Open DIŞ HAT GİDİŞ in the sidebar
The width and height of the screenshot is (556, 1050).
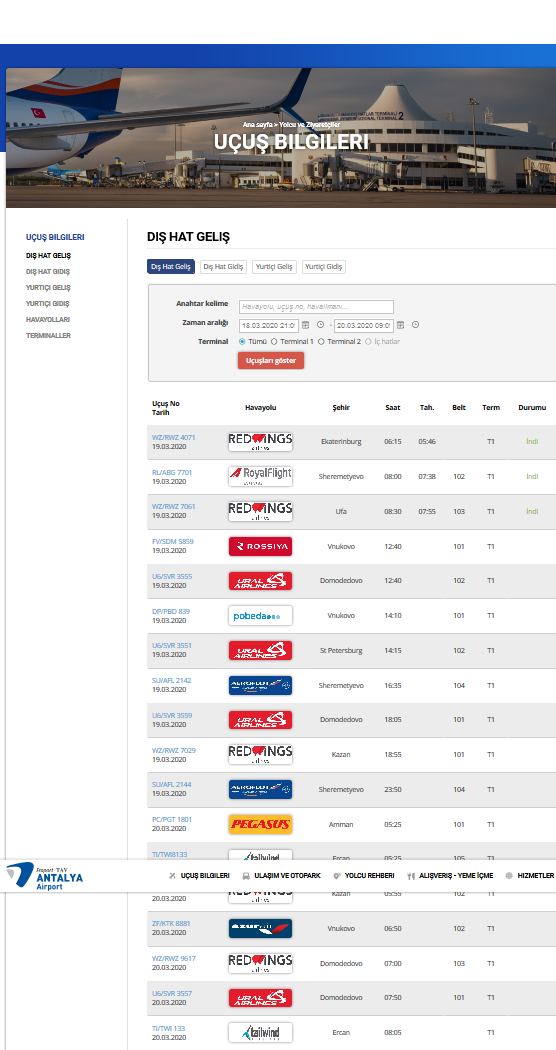48,272
